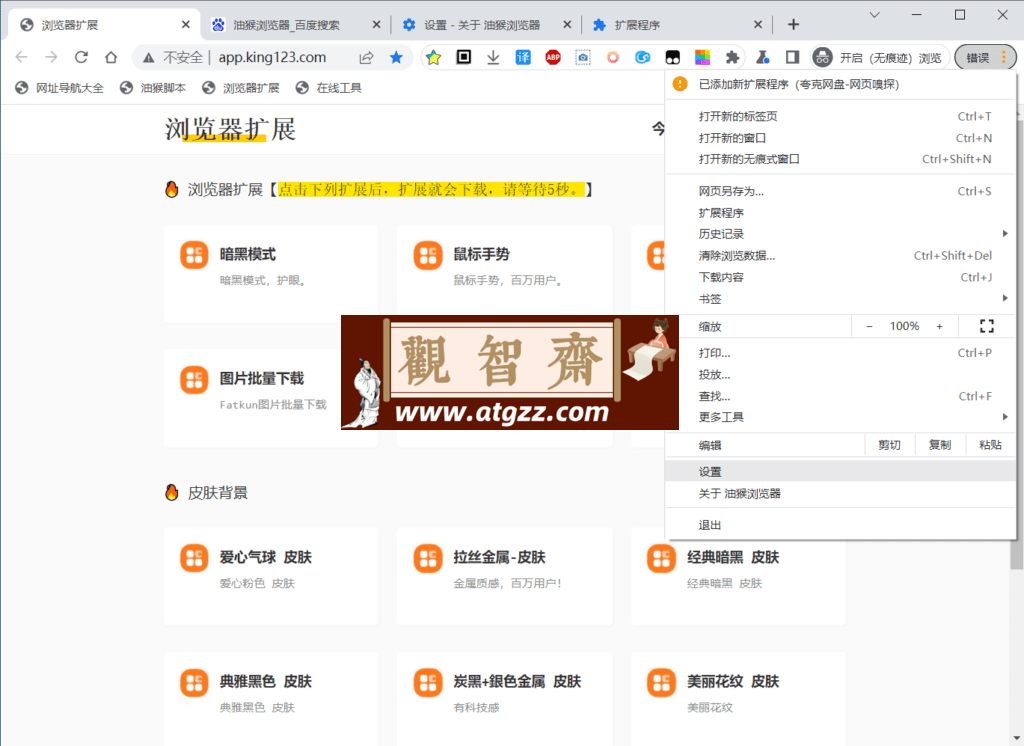Select 查找 menu item

pos(840,396)
